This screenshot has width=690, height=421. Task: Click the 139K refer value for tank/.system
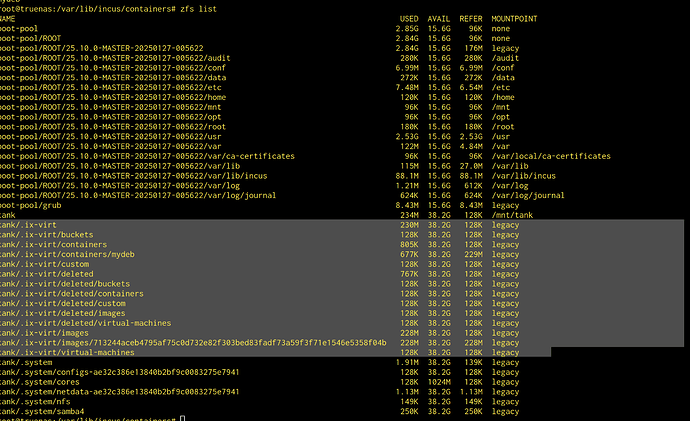[473, 362]
